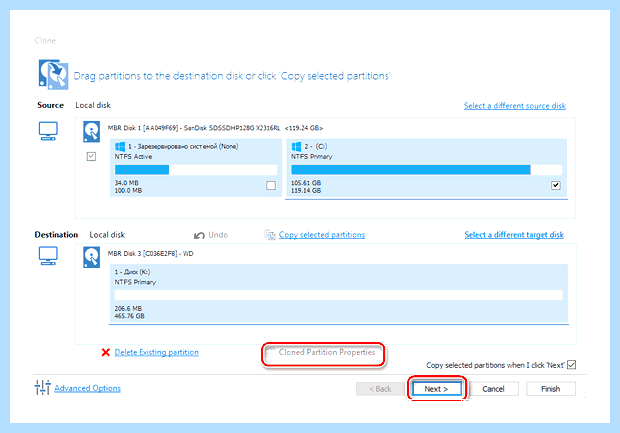The width and height of the screenshot is (620, 433).
Task: Click Windows logo on partition 2 (C:)
Action: [296, 147]
